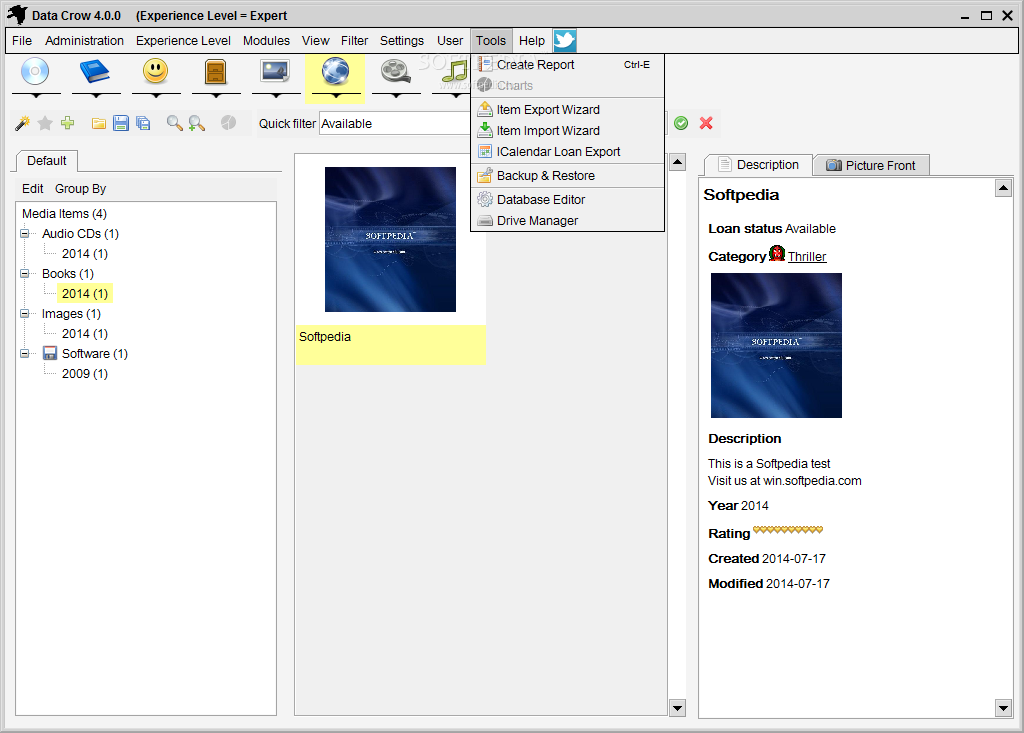Choose Backup & Restore
1024x733 pixels.
pos(567,176)
